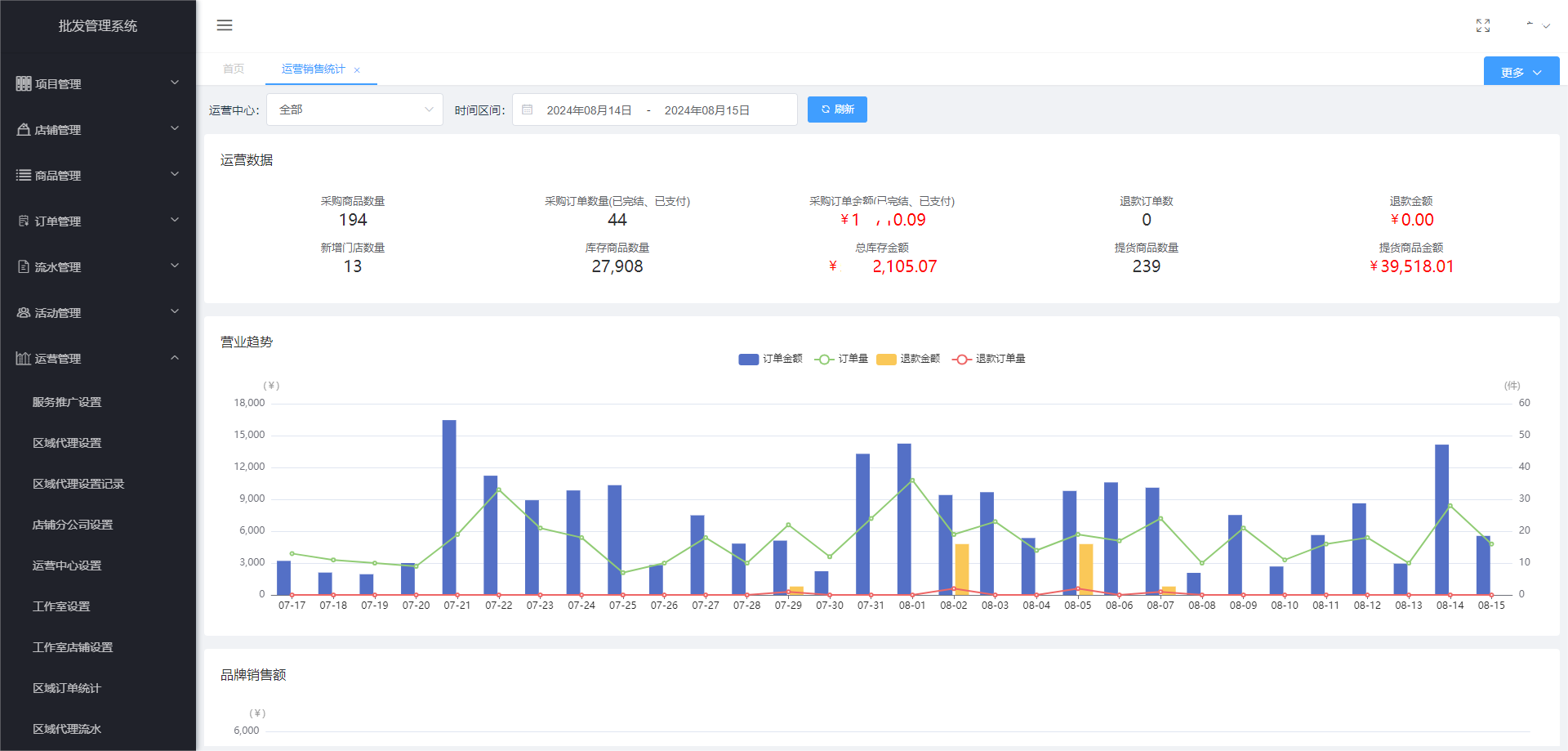Toggle 订单金额 legend blue swatch
This screenshot has width=1568, height=751.
coord(749,360)
